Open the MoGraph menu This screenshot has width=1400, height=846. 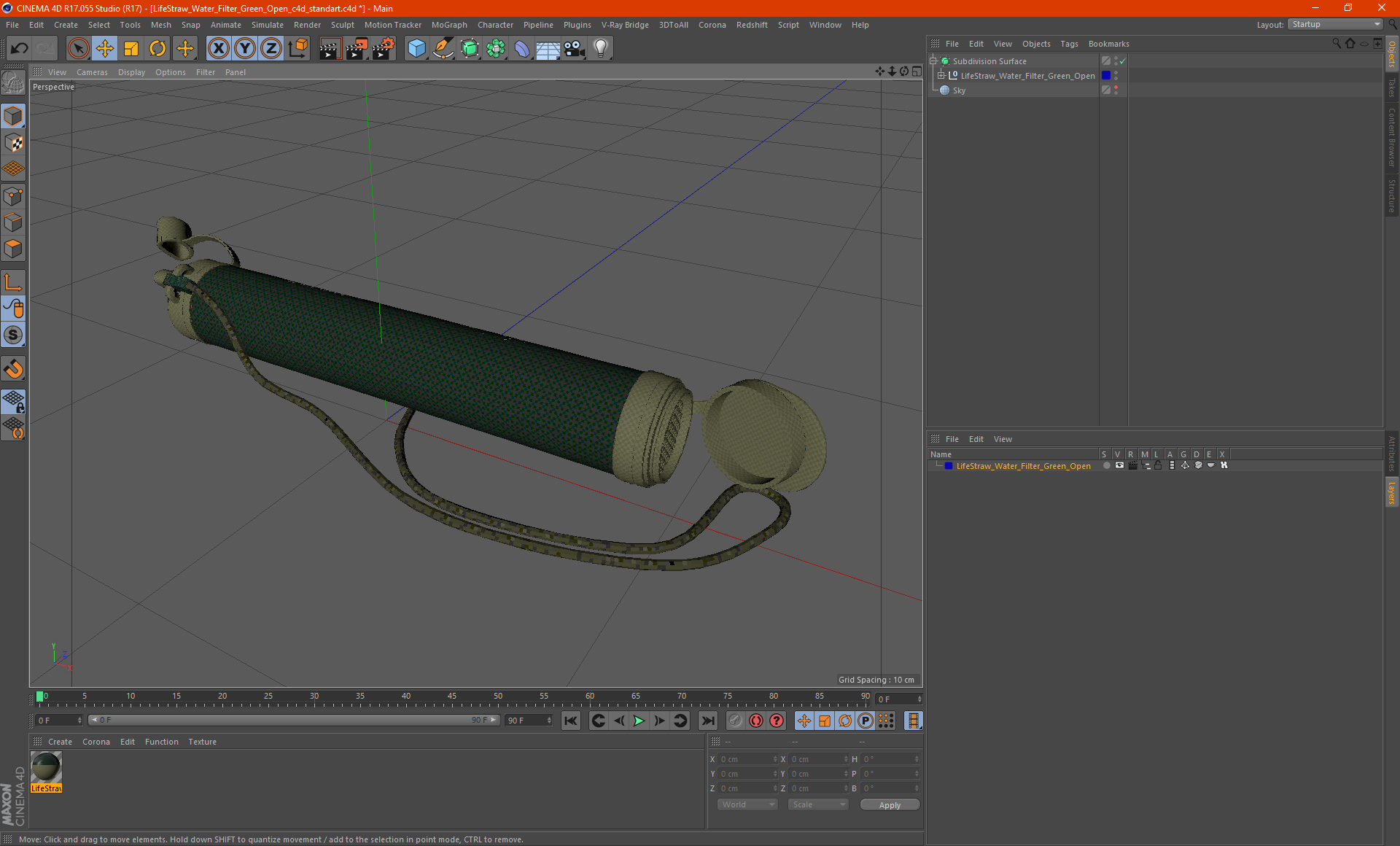449,25
